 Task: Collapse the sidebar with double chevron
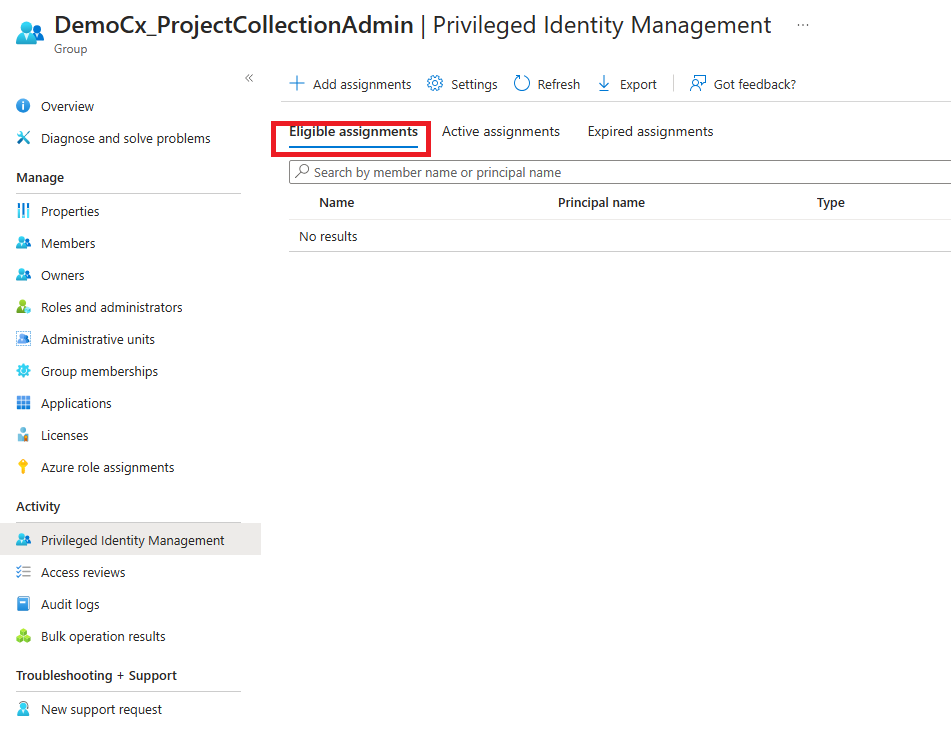pyautogui.click(x=249, y=78)
